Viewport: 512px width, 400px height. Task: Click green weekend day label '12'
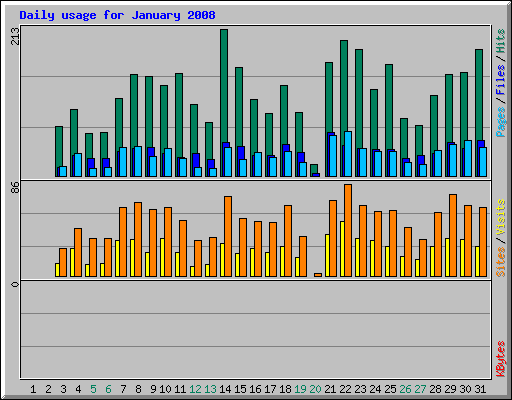pyautogui.click(x=195, y=389)
